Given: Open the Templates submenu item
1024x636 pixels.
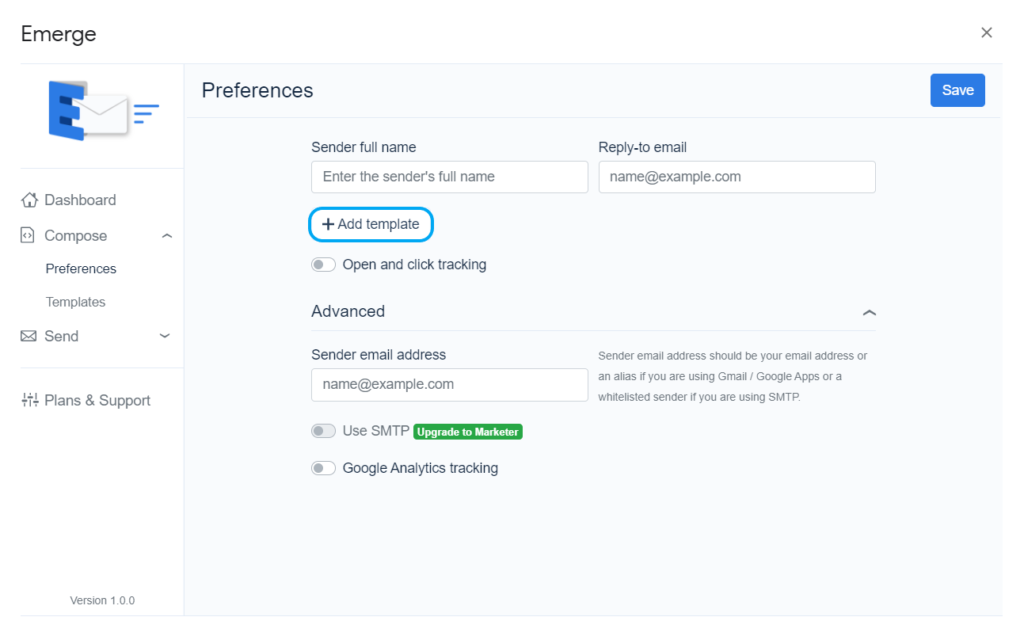Looking at the screenshot, I should pyautogui.click(x=75, y=302).
